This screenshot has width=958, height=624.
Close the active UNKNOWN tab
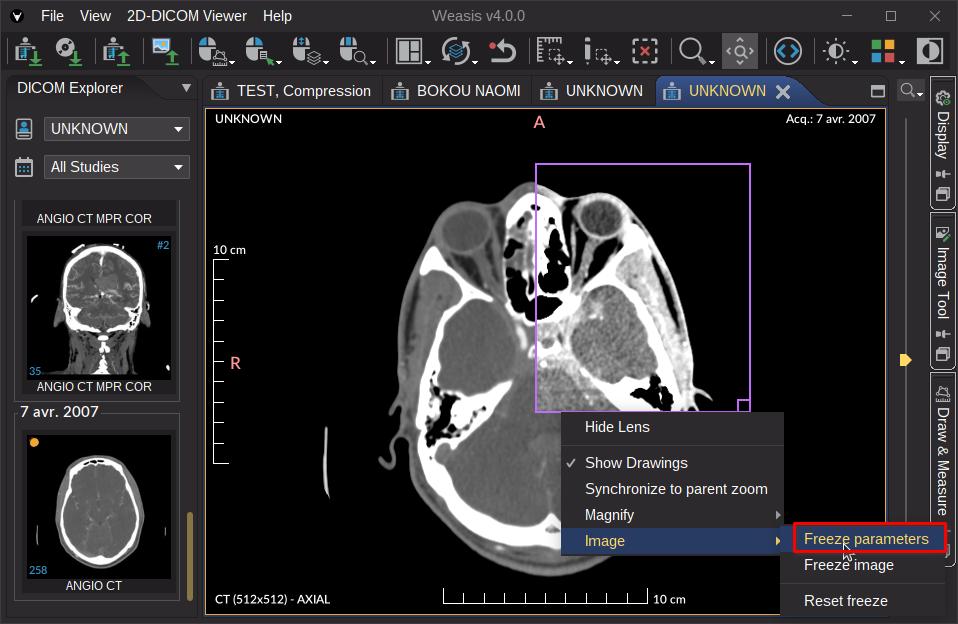pyautogui.click(x=783, y=92)
